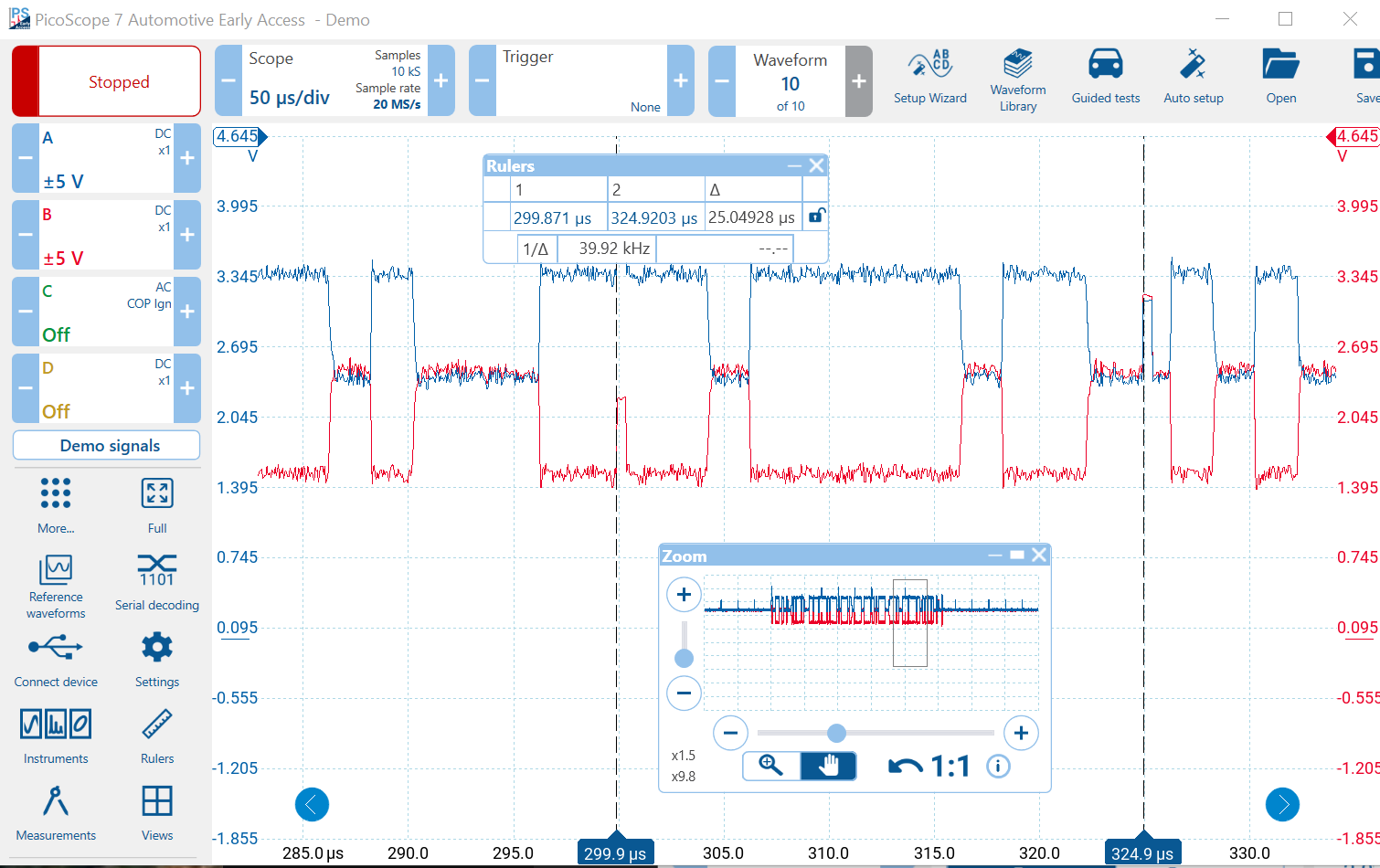Click Channel A blue offset marker 4.645
Screen dimensions: 1380x868
click(240, 136)
